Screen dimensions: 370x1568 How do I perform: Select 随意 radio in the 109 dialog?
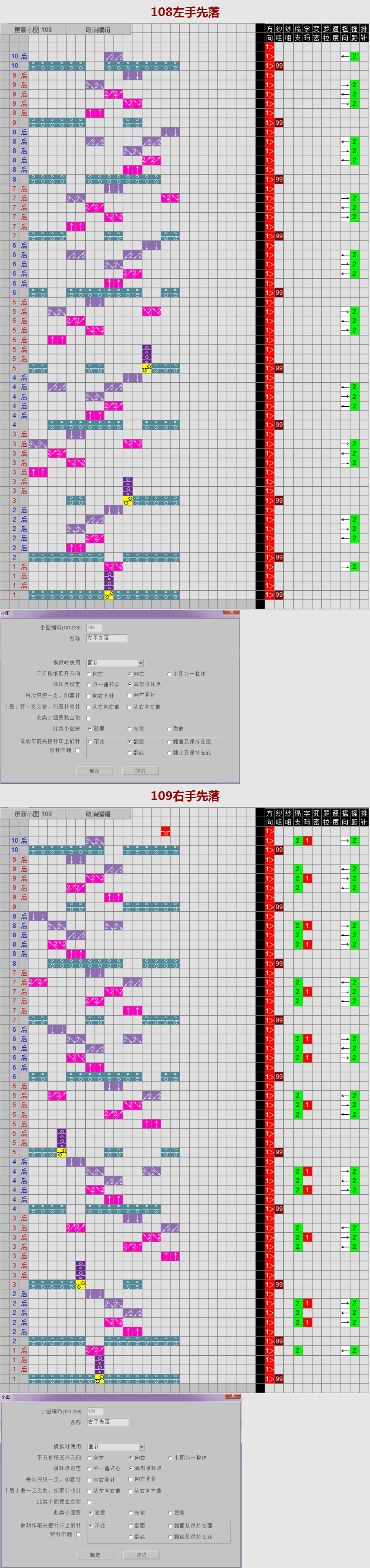click(x=91, y=1513)
